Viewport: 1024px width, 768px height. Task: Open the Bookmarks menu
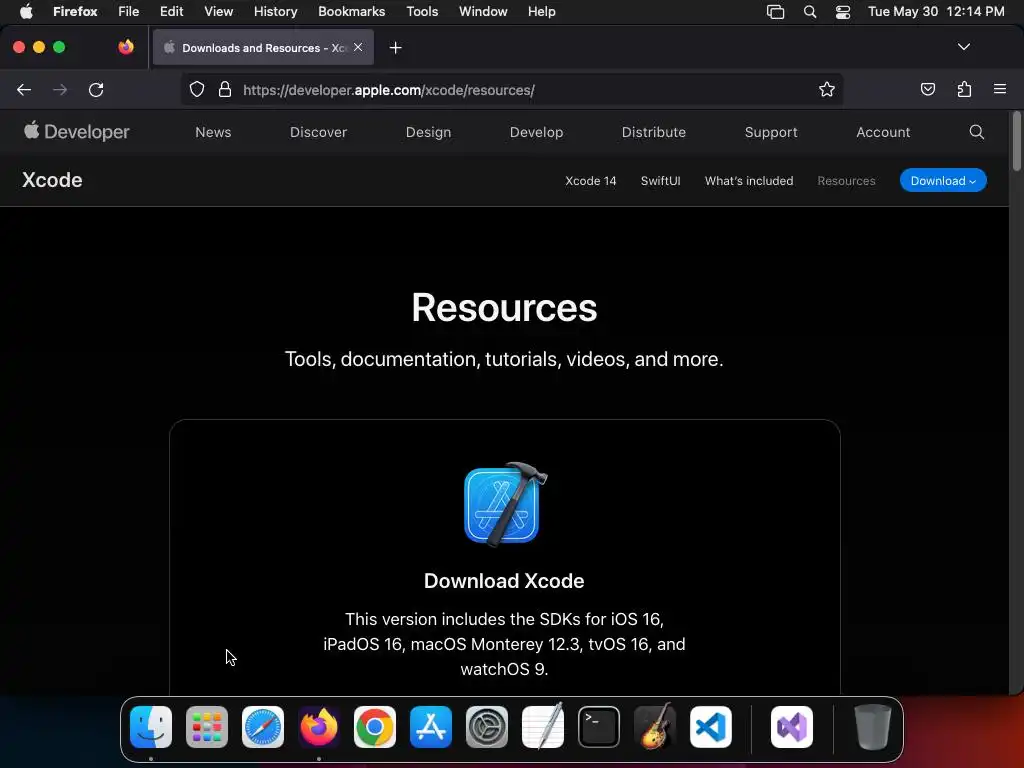pyautogui.click(x=351, y=11)
